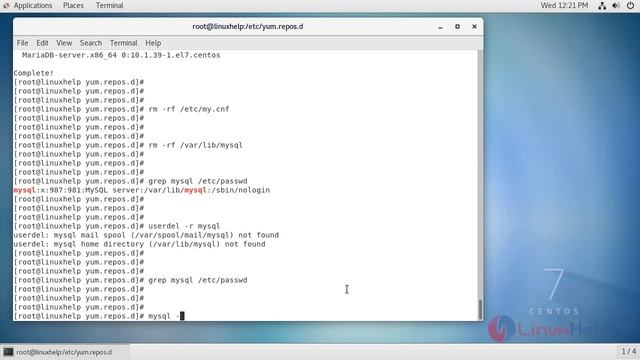Image resolution: width=640 pixels, height=360 pixels.
Task: Click the terminal vertical scrollbar thumb
Action: pyautogui.click(x=480, y=309)
